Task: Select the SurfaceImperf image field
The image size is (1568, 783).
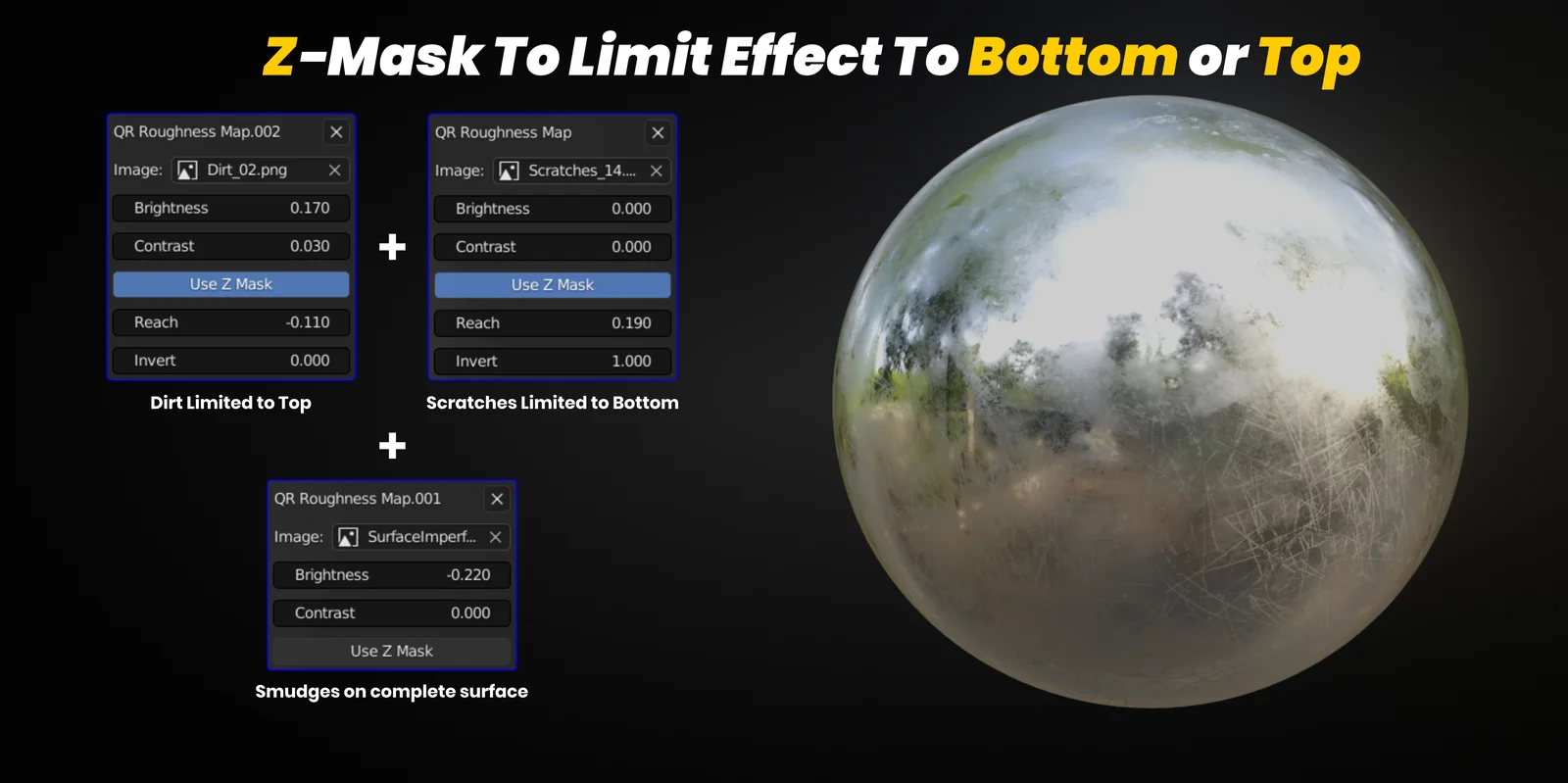Action: 421,537
